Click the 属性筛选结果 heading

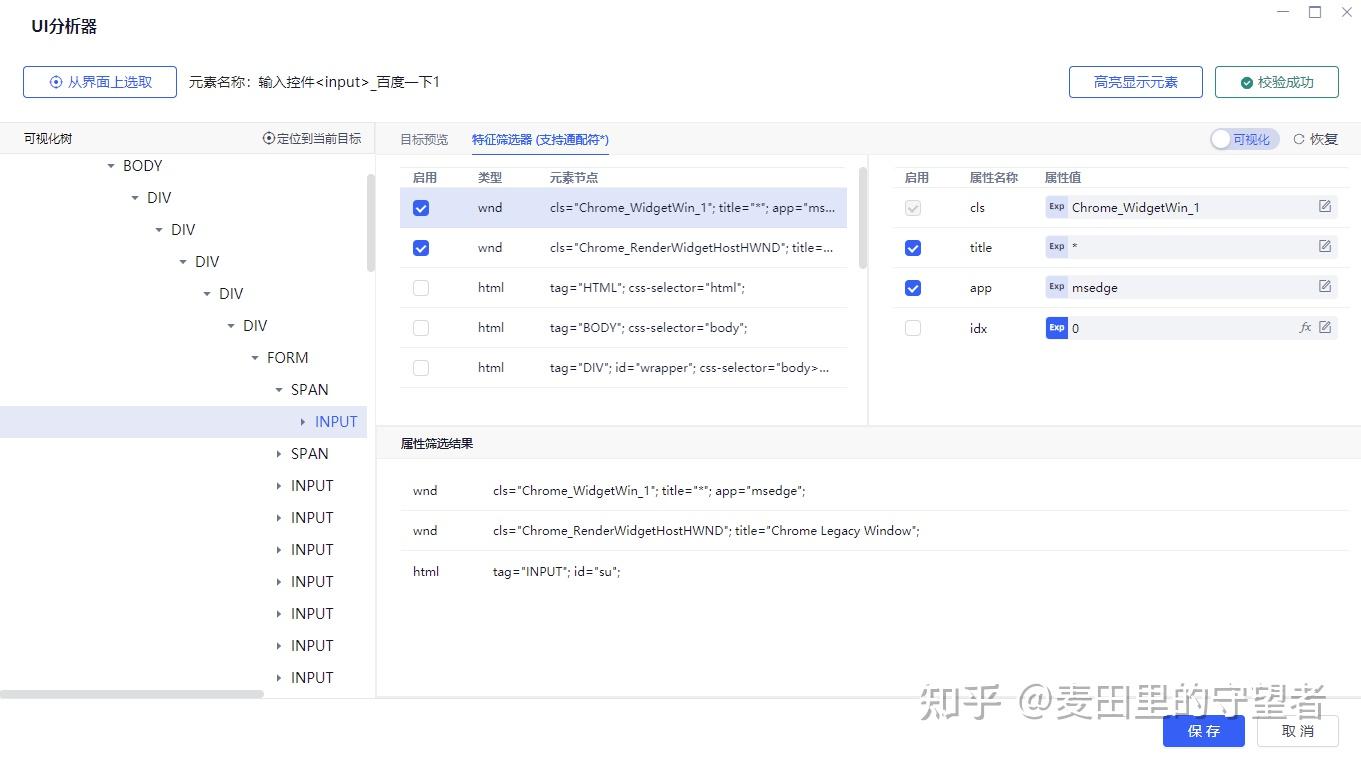click(x=437, y=443)
